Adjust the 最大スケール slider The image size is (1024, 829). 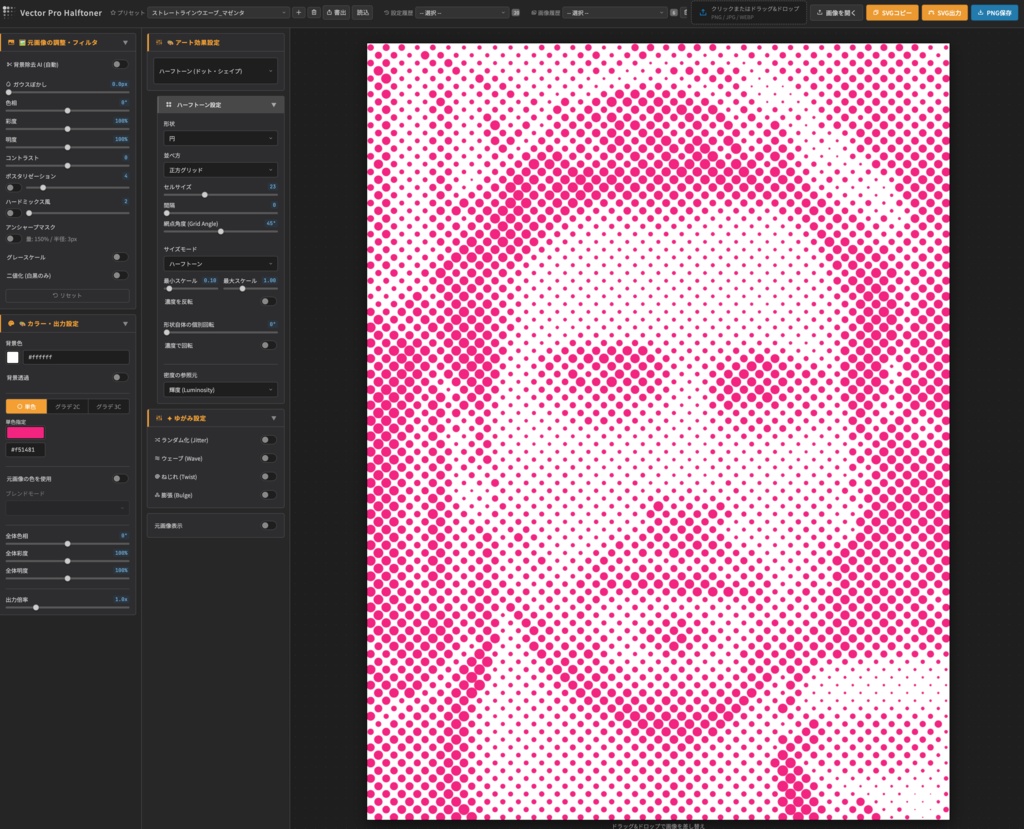250,288
